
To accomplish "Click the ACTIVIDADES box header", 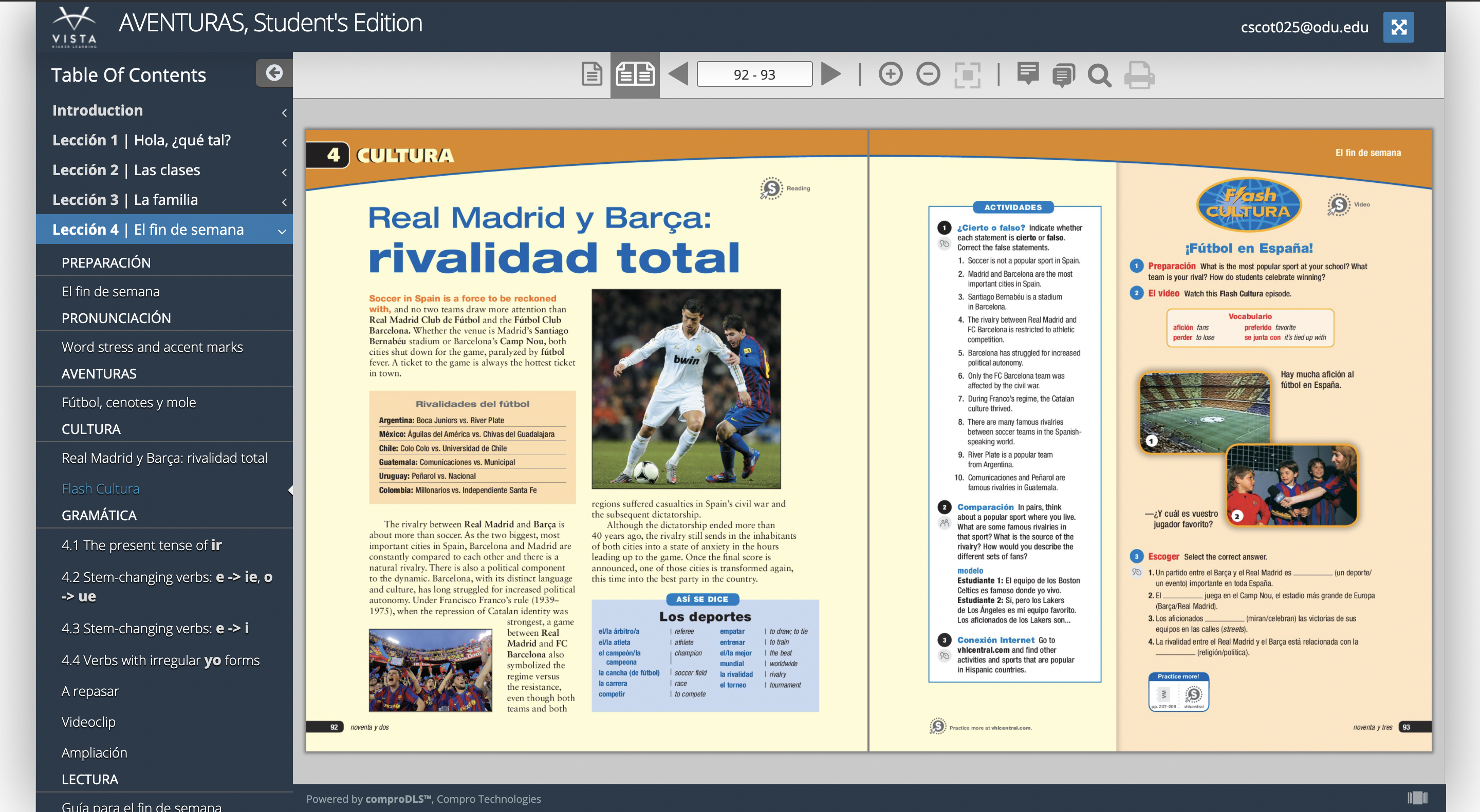I will click(1013, 207).
